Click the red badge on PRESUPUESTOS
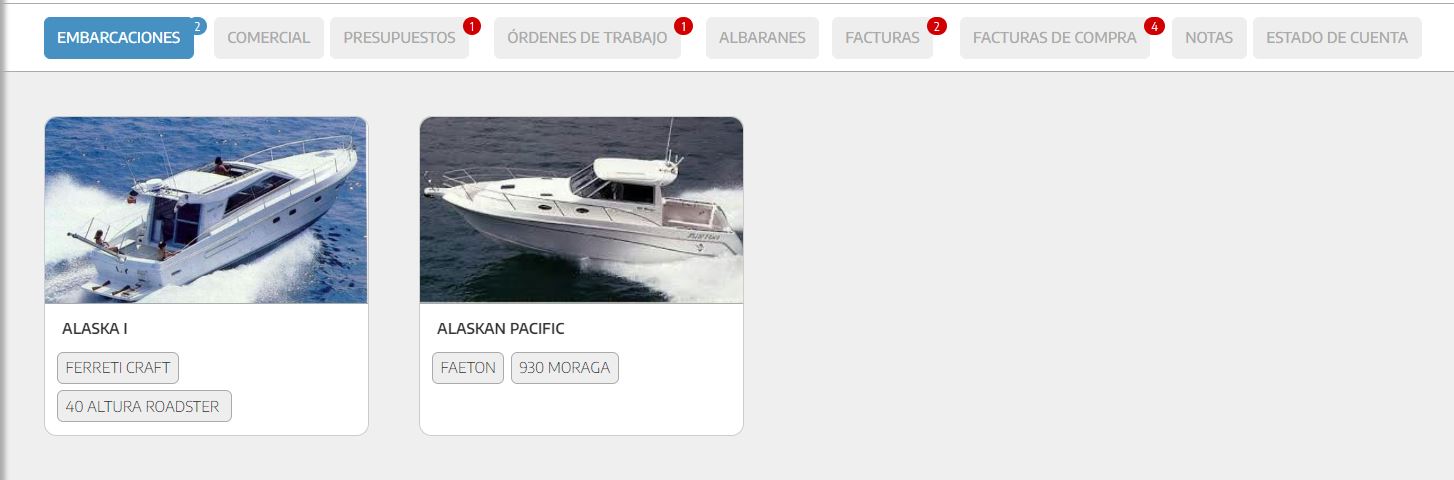This screenshot has width=1454, height=480. point(472,26)
